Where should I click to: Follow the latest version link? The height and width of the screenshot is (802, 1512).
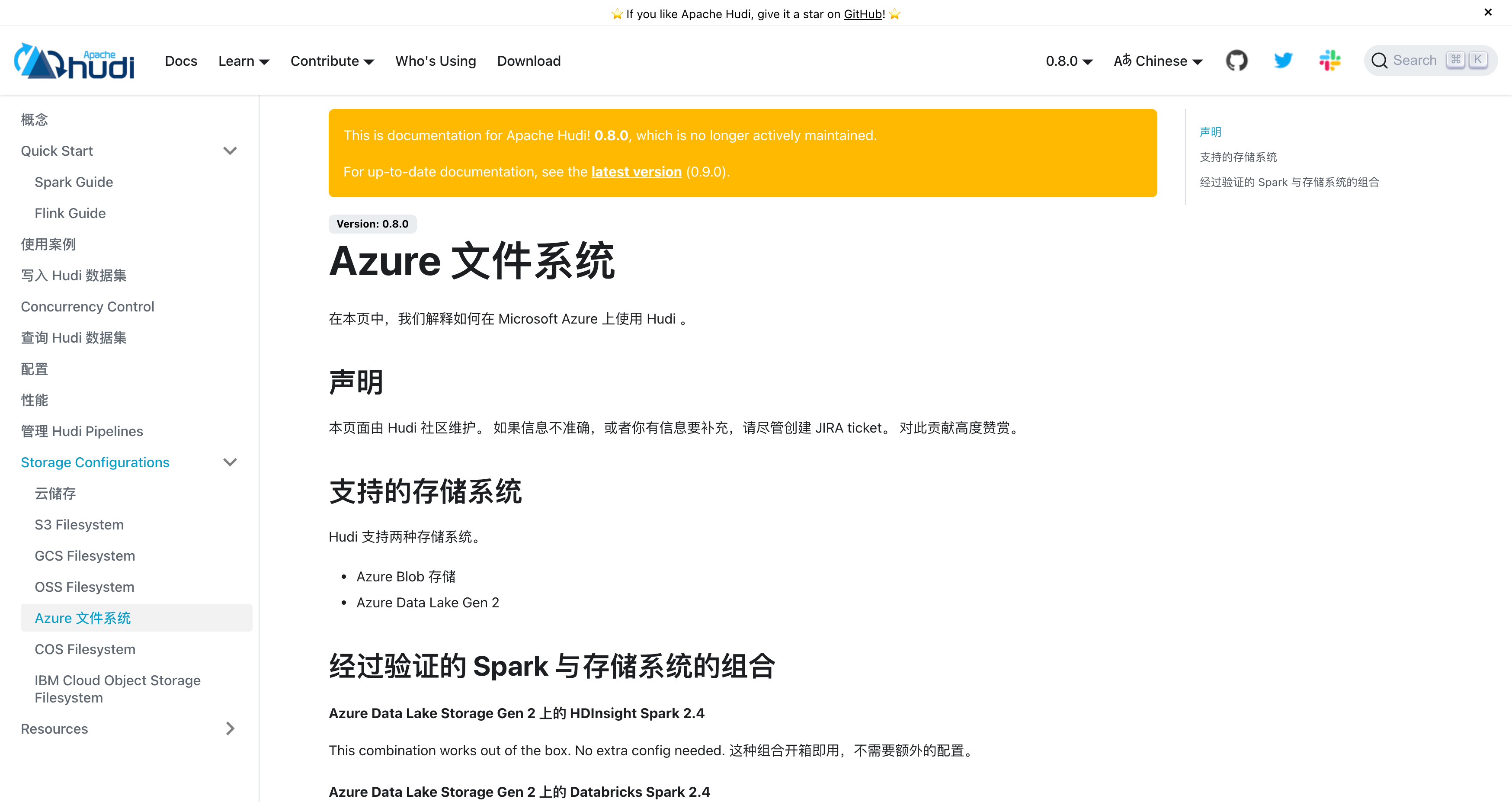pos(636,171)
